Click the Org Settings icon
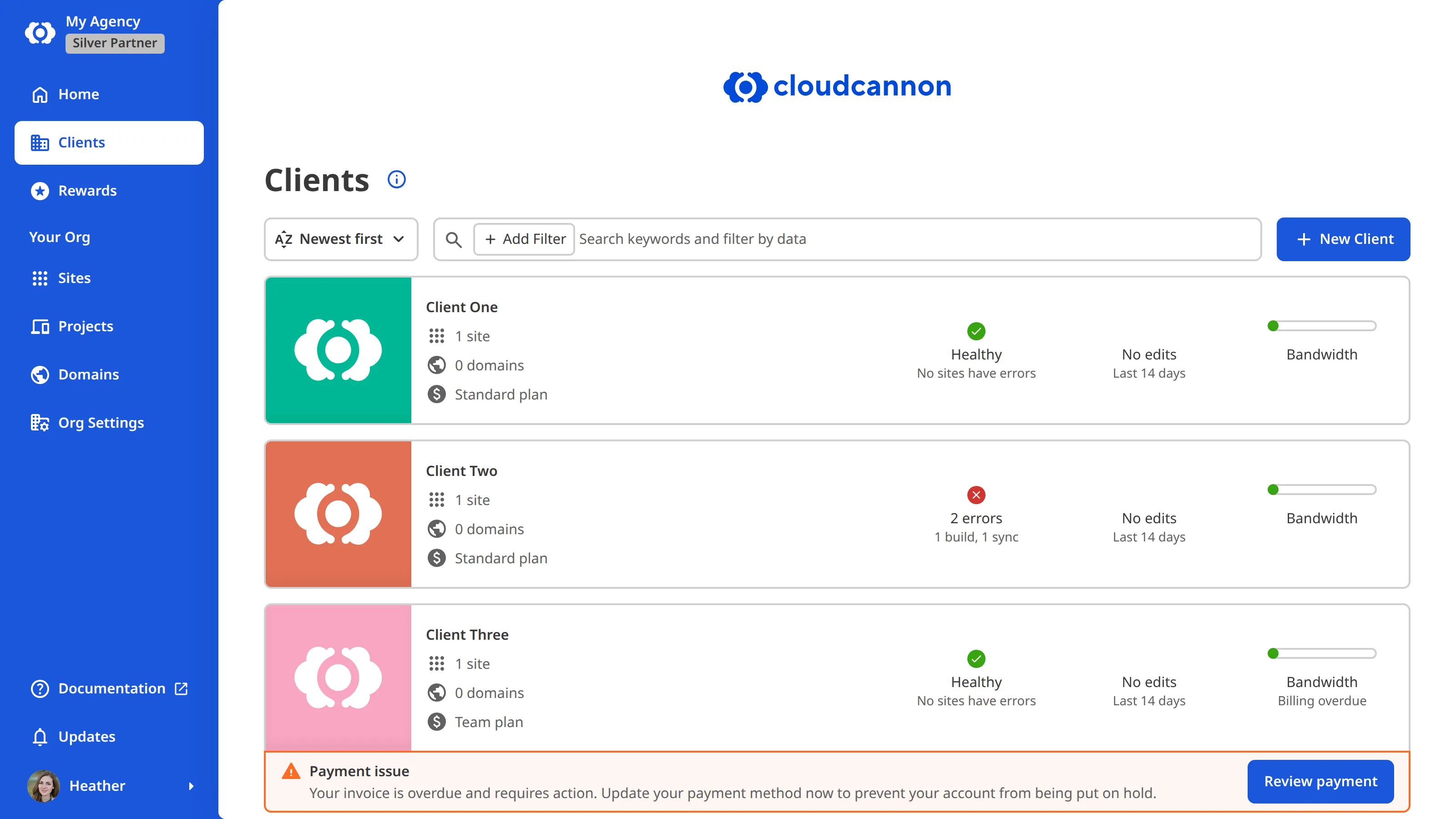 pyautogui.click(x=40, y=423)
